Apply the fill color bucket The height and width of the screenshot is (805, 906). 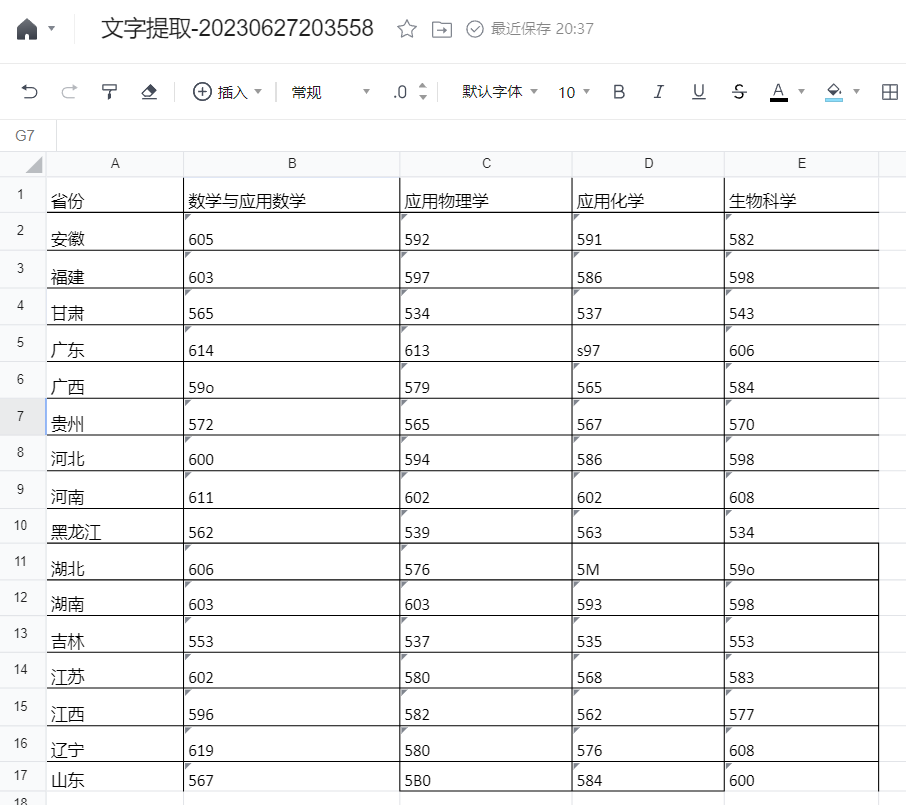(x=834, y=92)
